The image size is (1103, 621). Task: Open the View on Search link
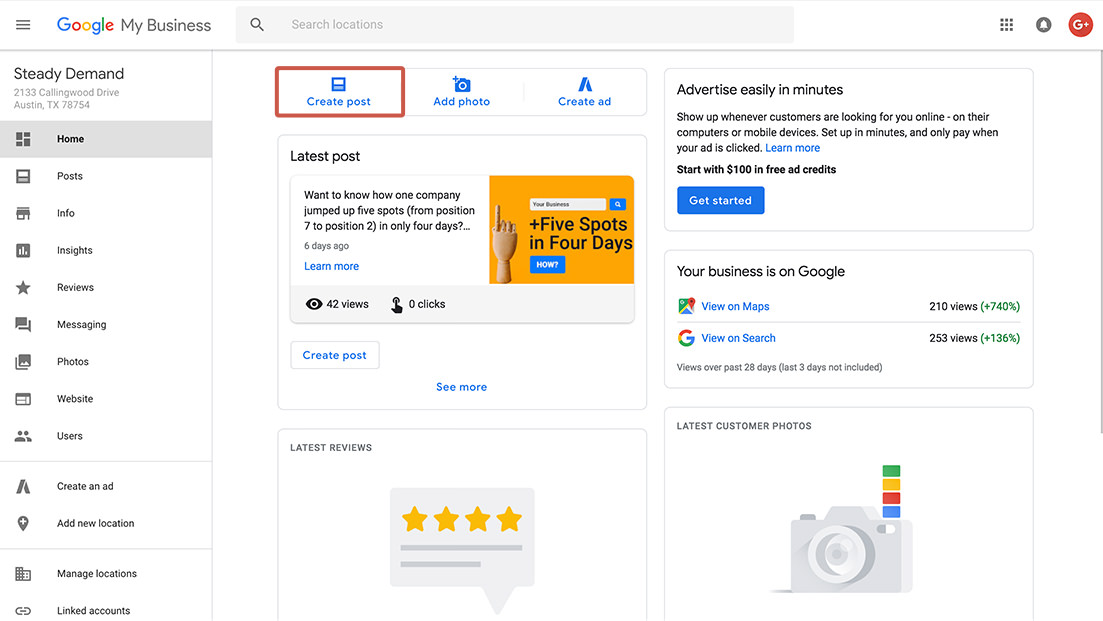tap(738, 338)
